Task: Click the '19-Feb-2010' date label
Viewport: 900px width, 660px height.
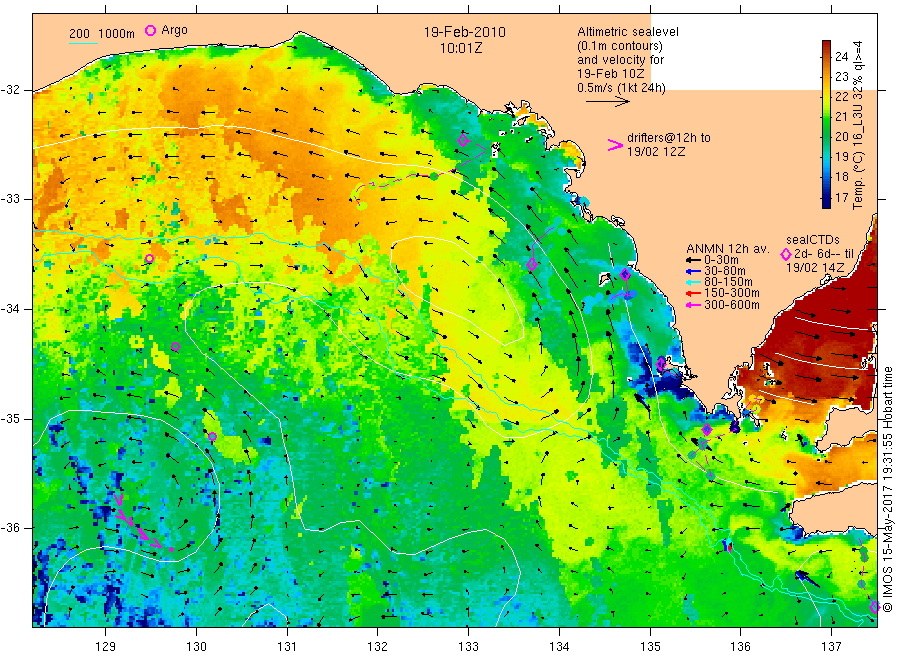Action: [x=464, y=32]
